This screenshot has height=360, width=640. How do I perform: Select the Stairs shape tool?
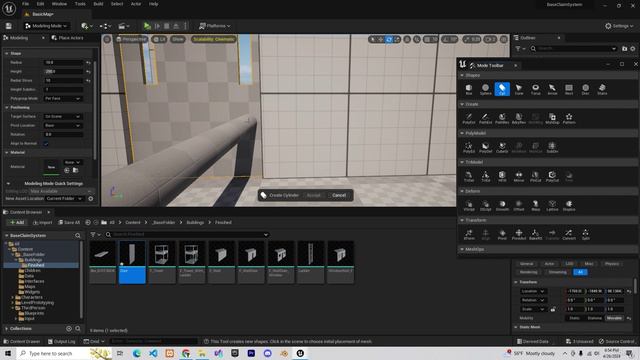[x=602, y=89]
